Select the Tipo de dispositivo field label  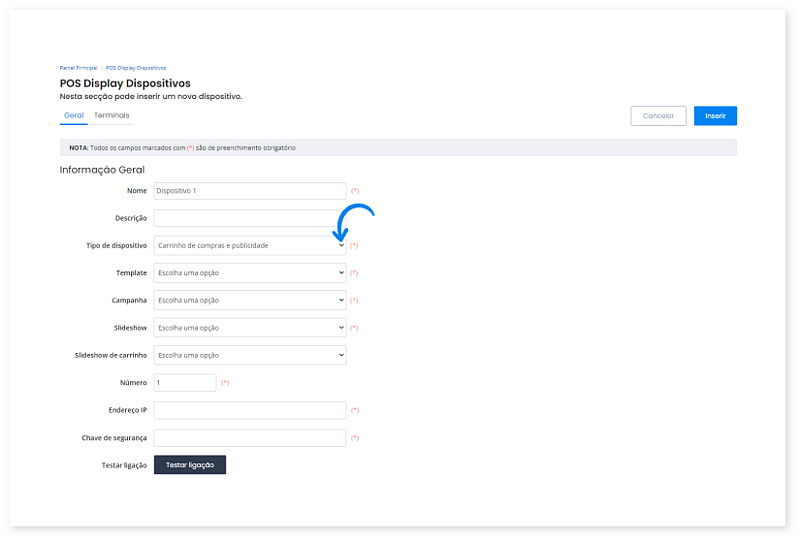point(116,245)
